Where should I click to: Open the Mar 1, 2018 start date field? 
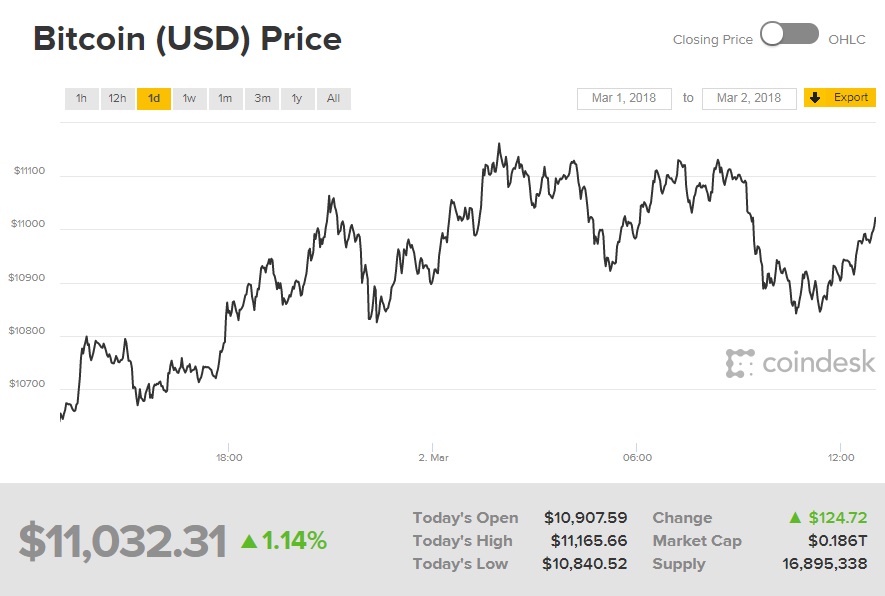tap(624, 98)
